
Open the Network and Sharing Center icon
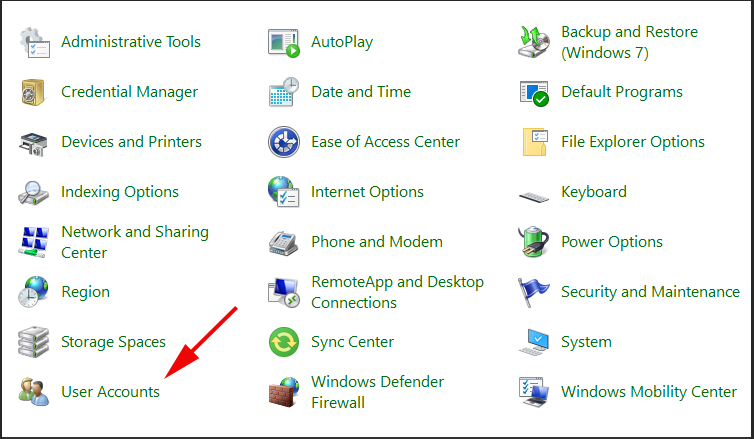34,242
